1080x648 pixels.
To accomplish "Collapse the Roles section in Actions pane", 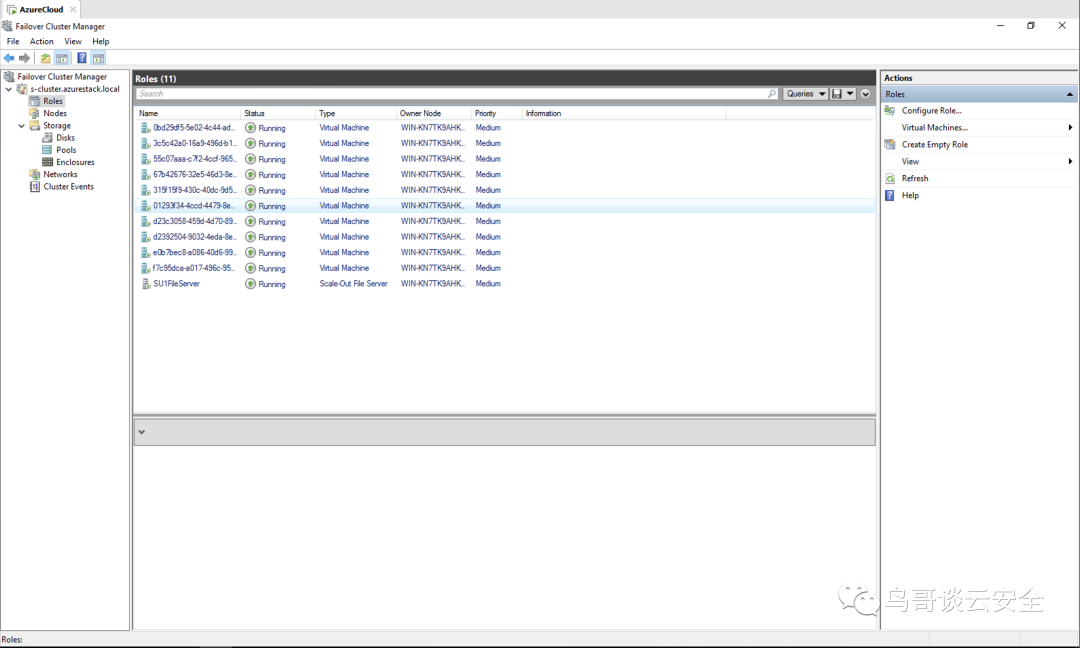I will [1070, 94].
